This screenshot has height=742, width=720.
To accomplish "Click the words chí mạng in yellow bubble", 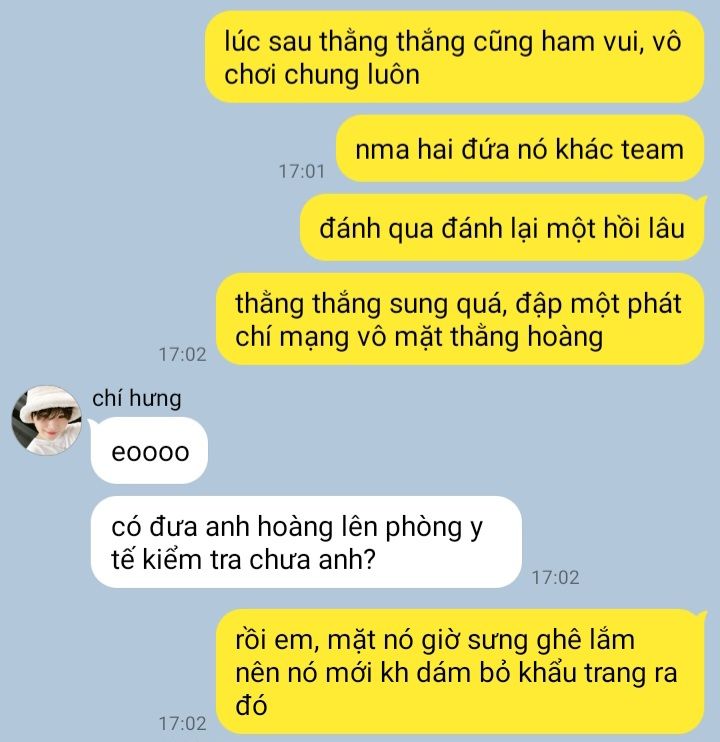I will [292, 337].
